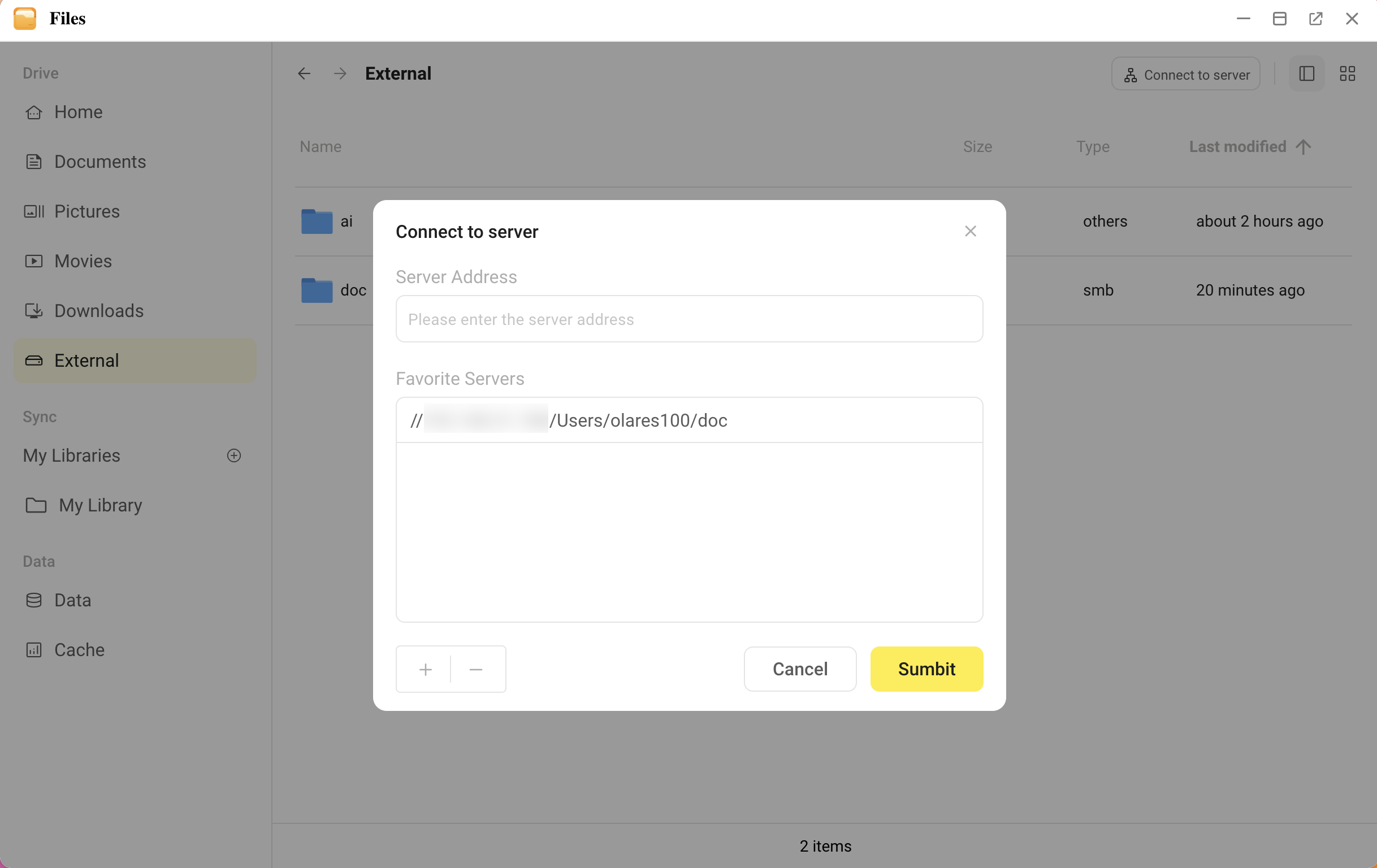Click the remove favorite server minus icon
Screen dimensions: 1377x868
(476, 668)
